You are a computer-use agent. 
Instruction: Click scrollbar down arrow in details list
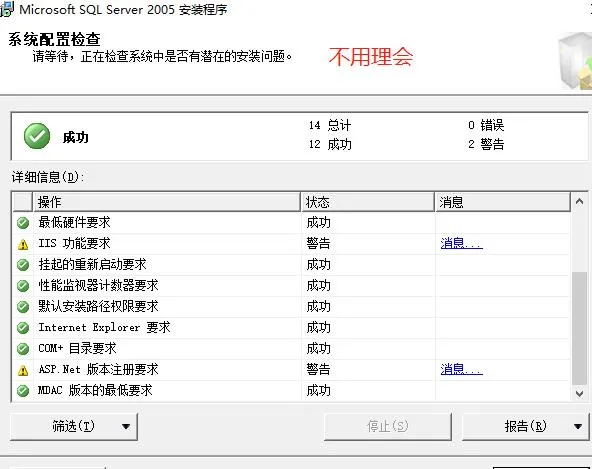click(x=580, y=393)
